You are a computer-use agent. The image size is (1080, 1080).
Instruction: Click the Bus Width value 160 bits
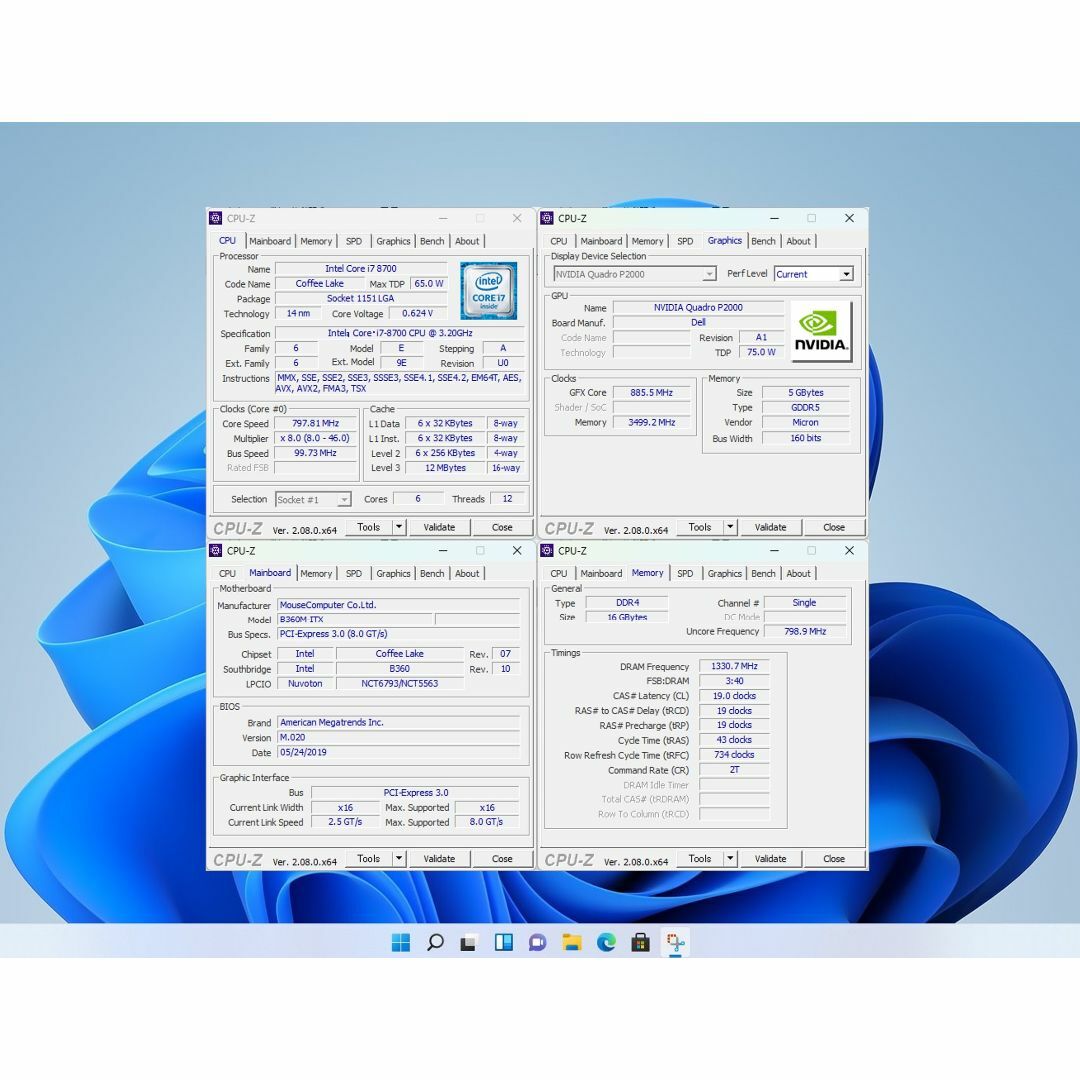pyautogui.click(x=806, y=438)
